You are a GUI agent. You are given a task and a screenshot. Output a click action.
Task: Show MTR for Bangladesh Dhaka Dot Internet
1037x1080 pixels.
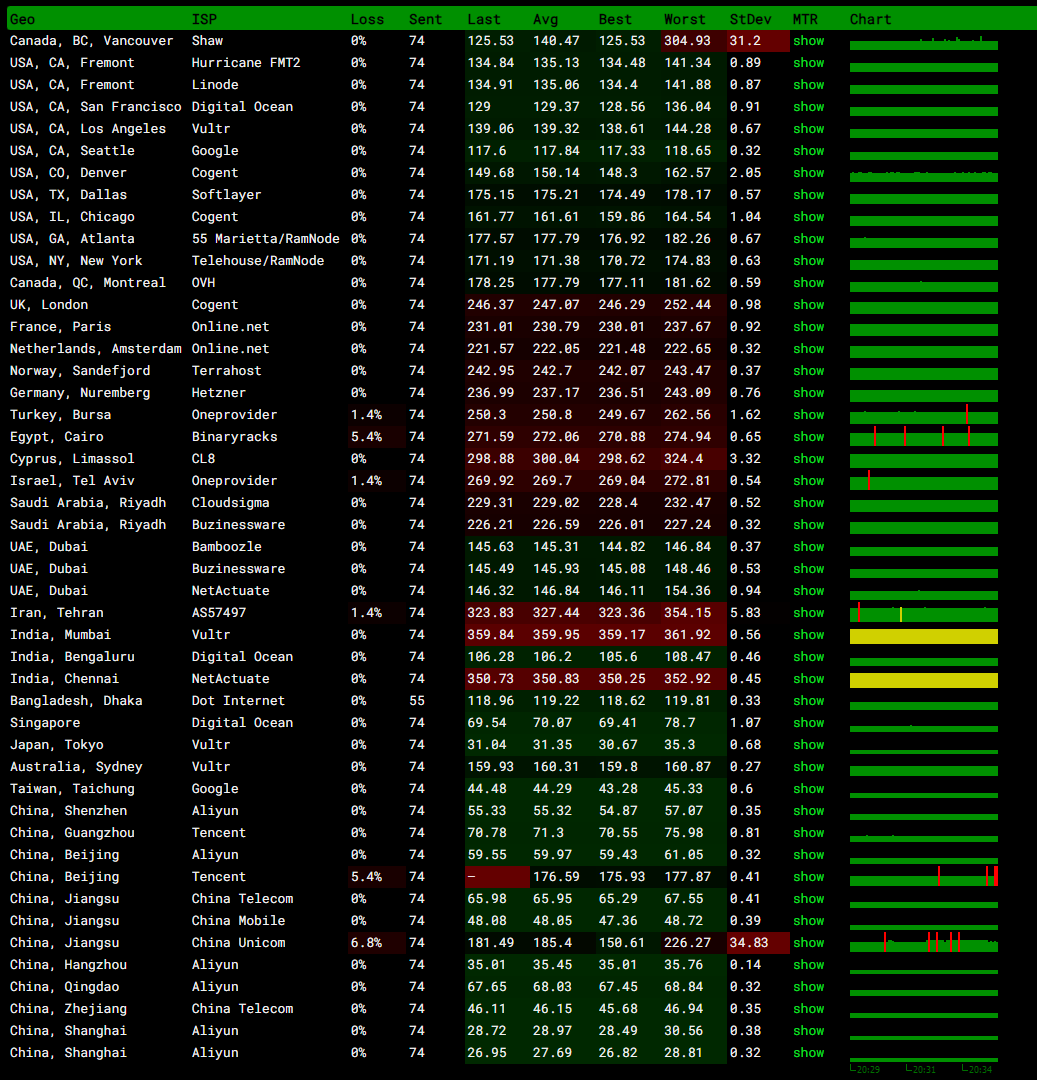(x=808, y=701)
